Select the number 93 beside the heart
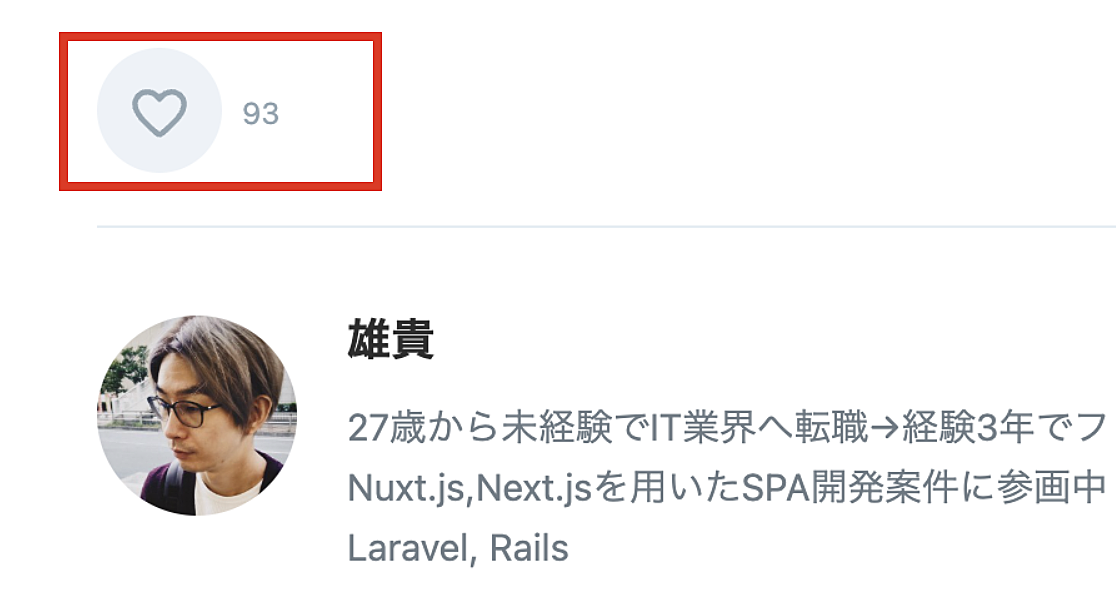The height and width of the screenshot is (608, 1116). pos(260,114)
